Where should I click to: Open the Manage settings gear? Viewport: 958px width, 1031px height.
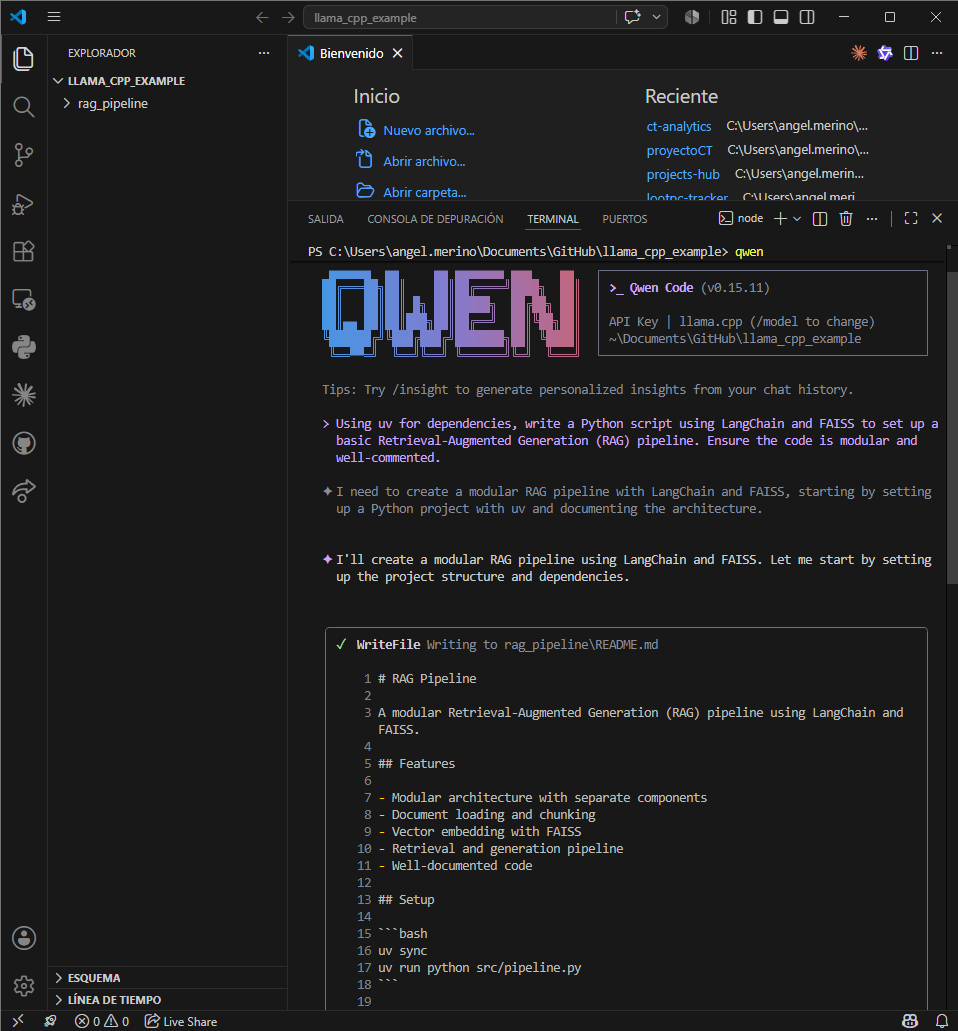click(24, 986)
